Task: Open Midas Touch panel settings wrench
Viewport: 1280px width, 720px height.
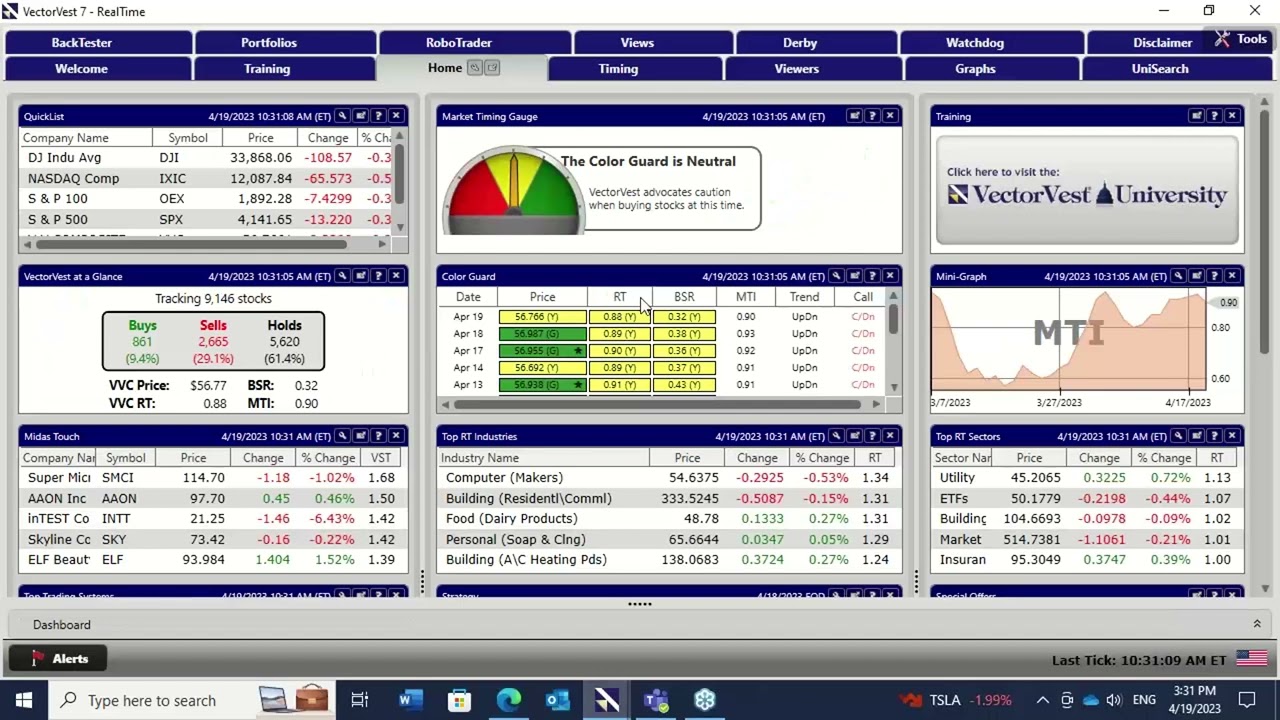Action: pyautogui.click(x=342, y=436)
